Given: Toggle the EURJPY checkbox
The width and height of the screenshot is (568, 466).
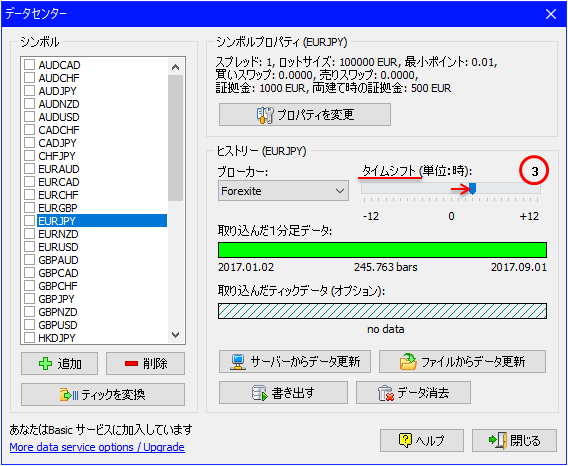Looking at the screenshot, I should click(29, 221).
